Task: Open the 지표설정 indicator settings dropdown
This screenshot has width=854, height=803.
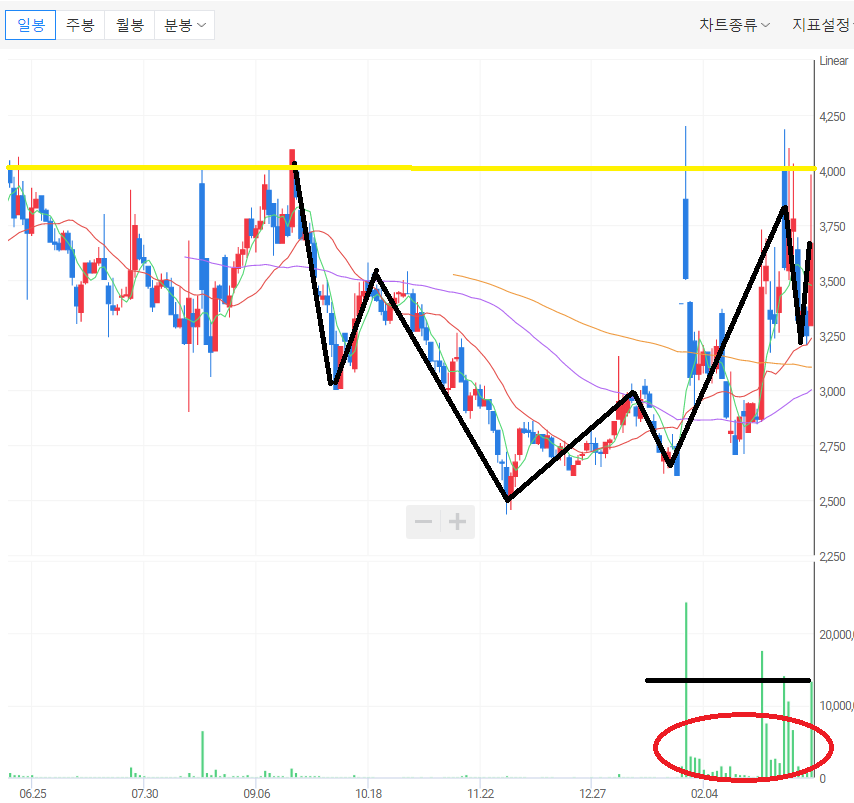Action: (822, 25)
